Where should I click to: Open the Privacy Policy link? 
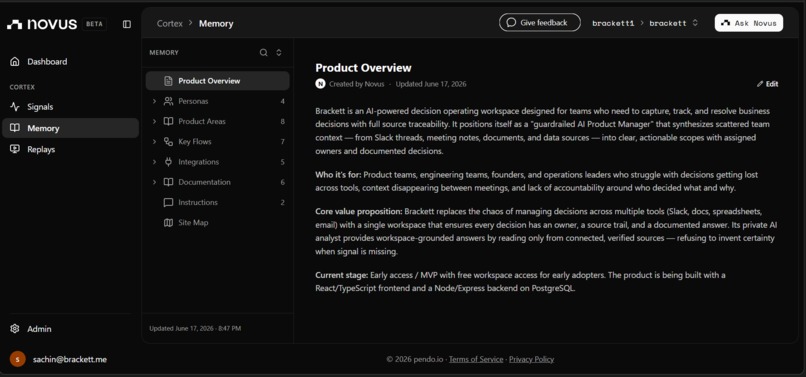pos(532,360)
